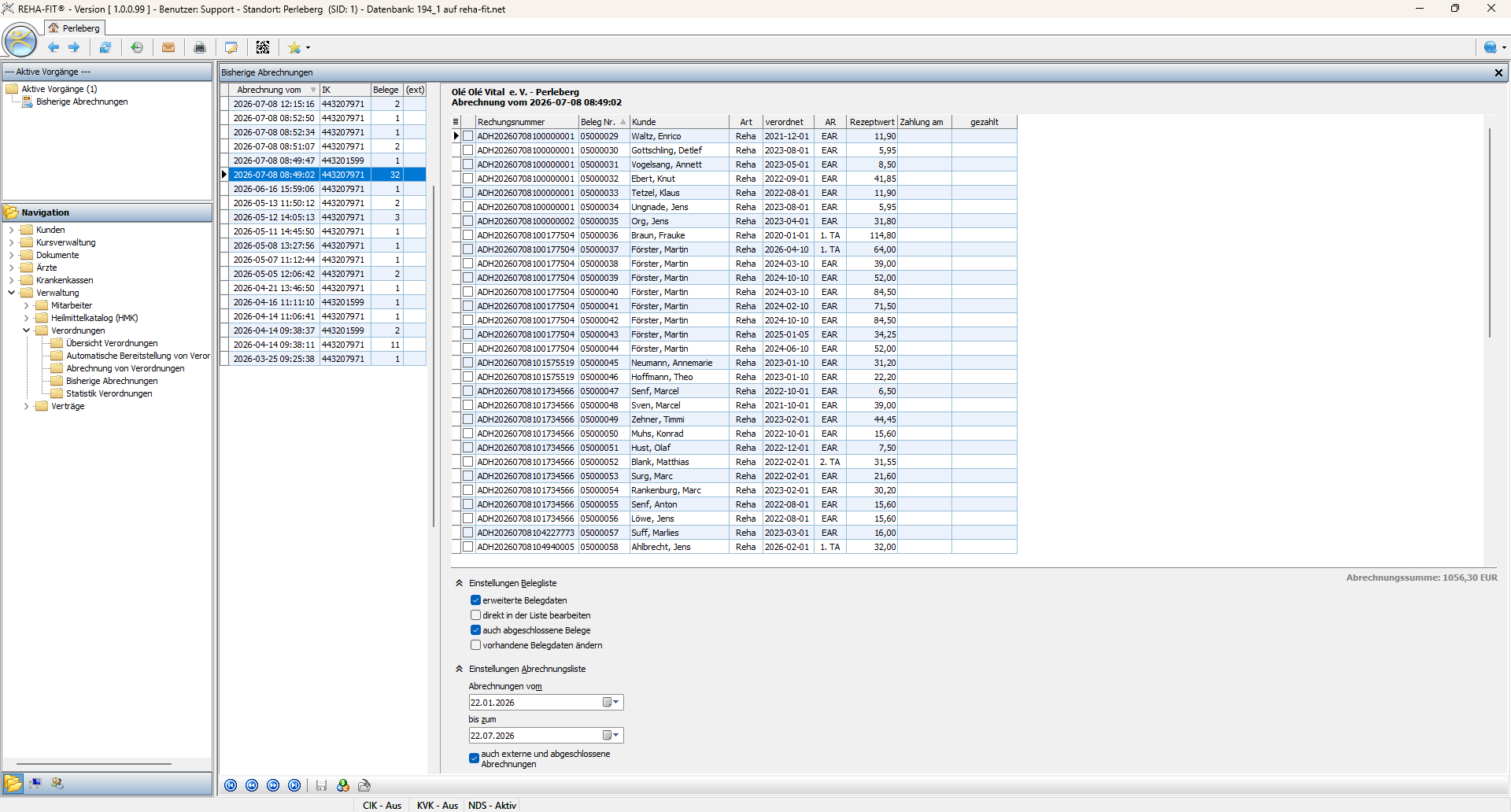Click the currency coins payment icon
Screen dimensions: 1511x812
click(x=343, y=785)
